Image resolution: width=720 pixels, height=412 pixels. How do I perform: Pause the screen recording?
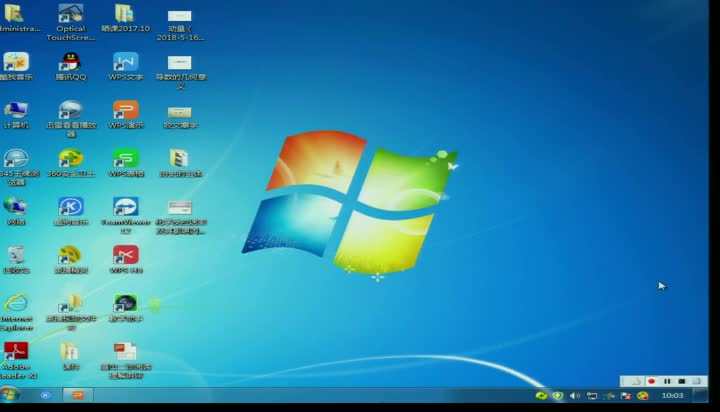click(667, 381)
